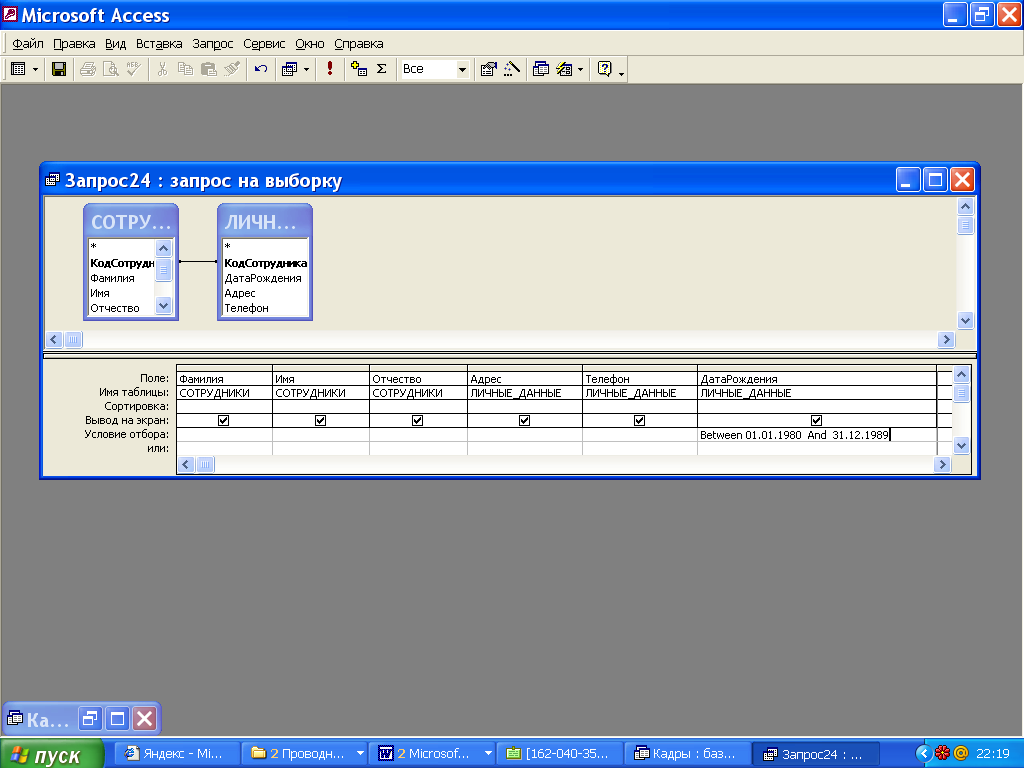Click the View (datasheet) toolbar icon
1024x768 pixels.
(18, 69)
